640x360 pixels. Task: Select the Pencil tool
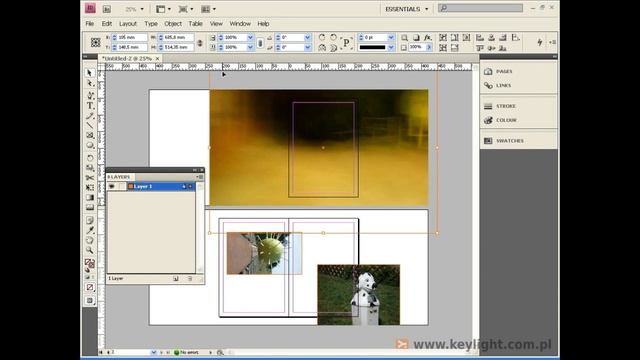click(90, 116)
